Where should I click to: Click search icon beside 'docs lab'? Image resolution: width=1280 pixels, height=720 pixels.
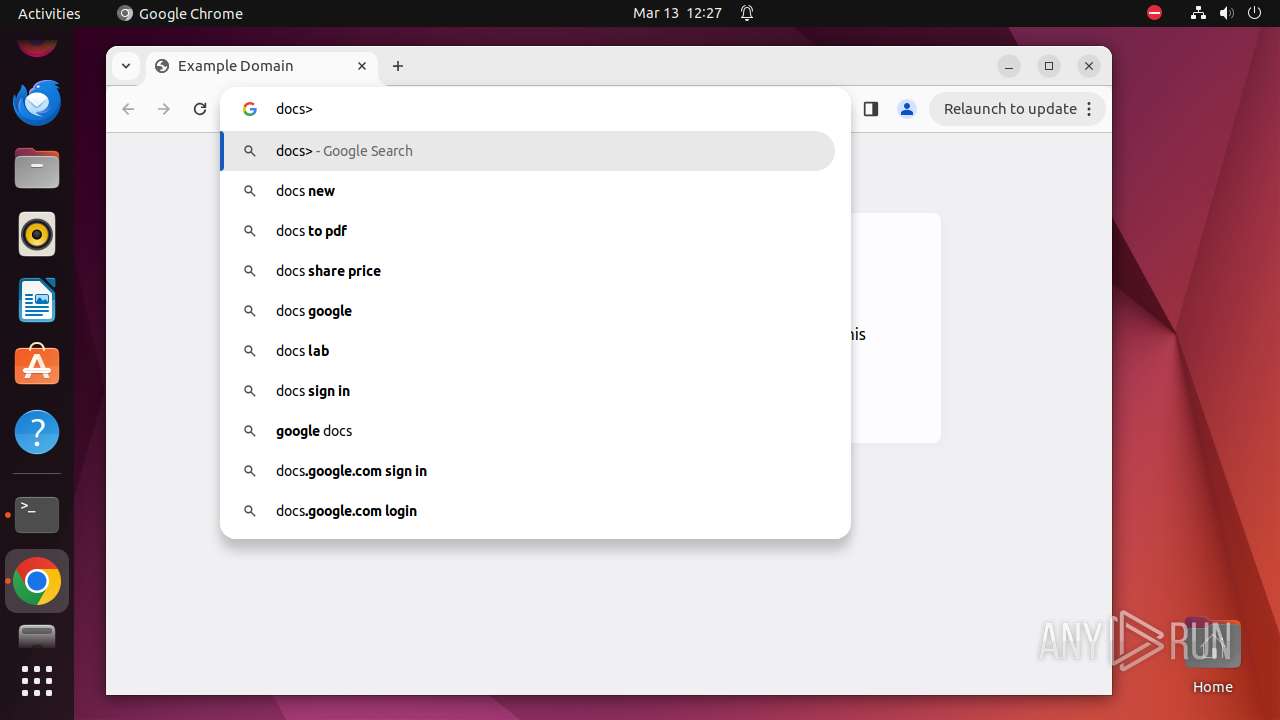click(250, 351)
